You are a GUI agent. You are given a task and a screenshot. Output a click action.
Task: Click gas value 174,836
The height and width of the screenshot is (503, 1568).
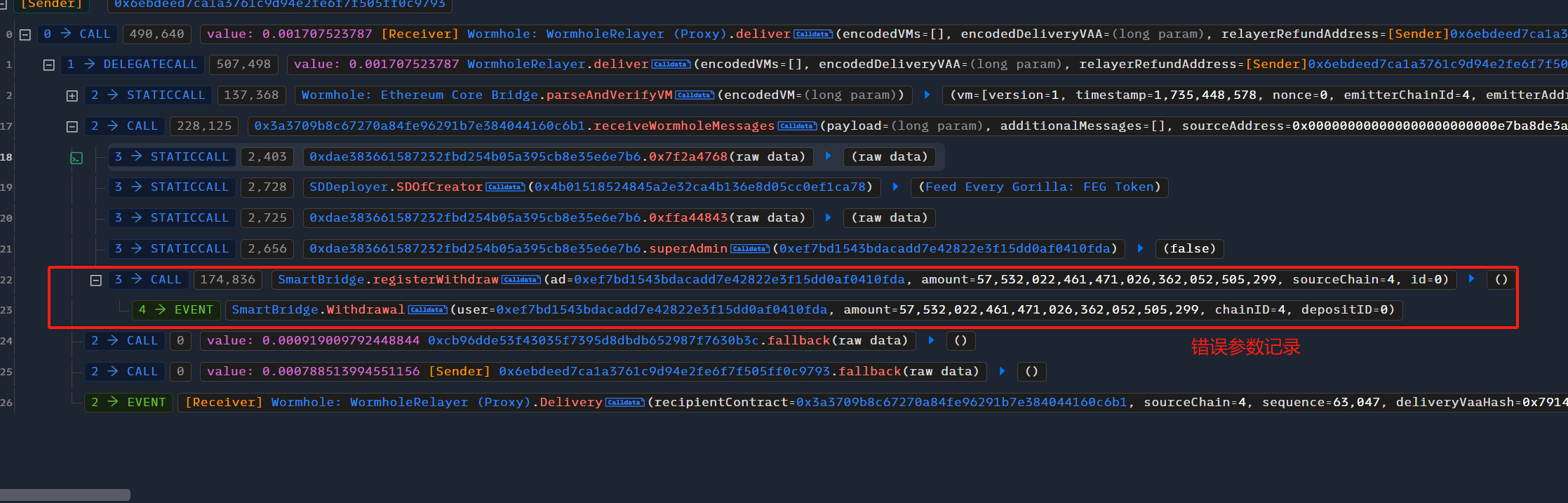(x=228, y=280)
